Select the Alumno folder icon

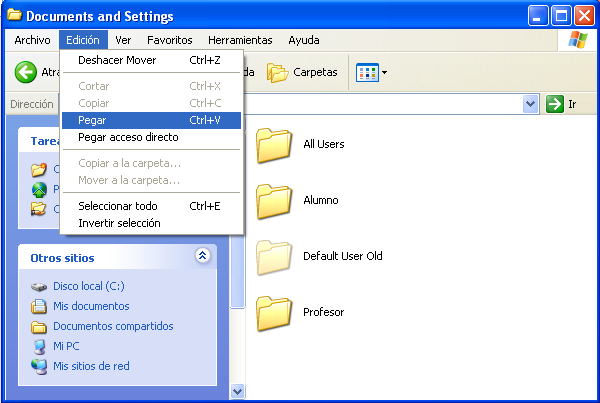coord(272,200)
